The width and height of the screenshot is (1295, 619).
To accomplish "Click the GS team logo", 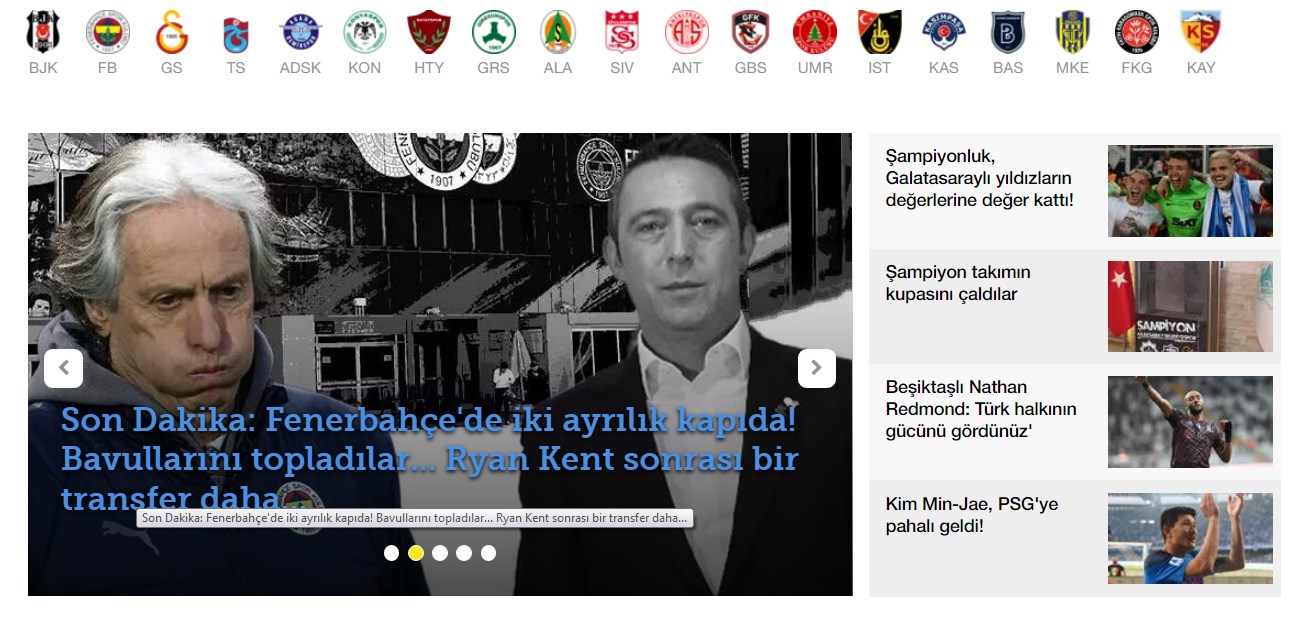I will click(x=172, y=32).
